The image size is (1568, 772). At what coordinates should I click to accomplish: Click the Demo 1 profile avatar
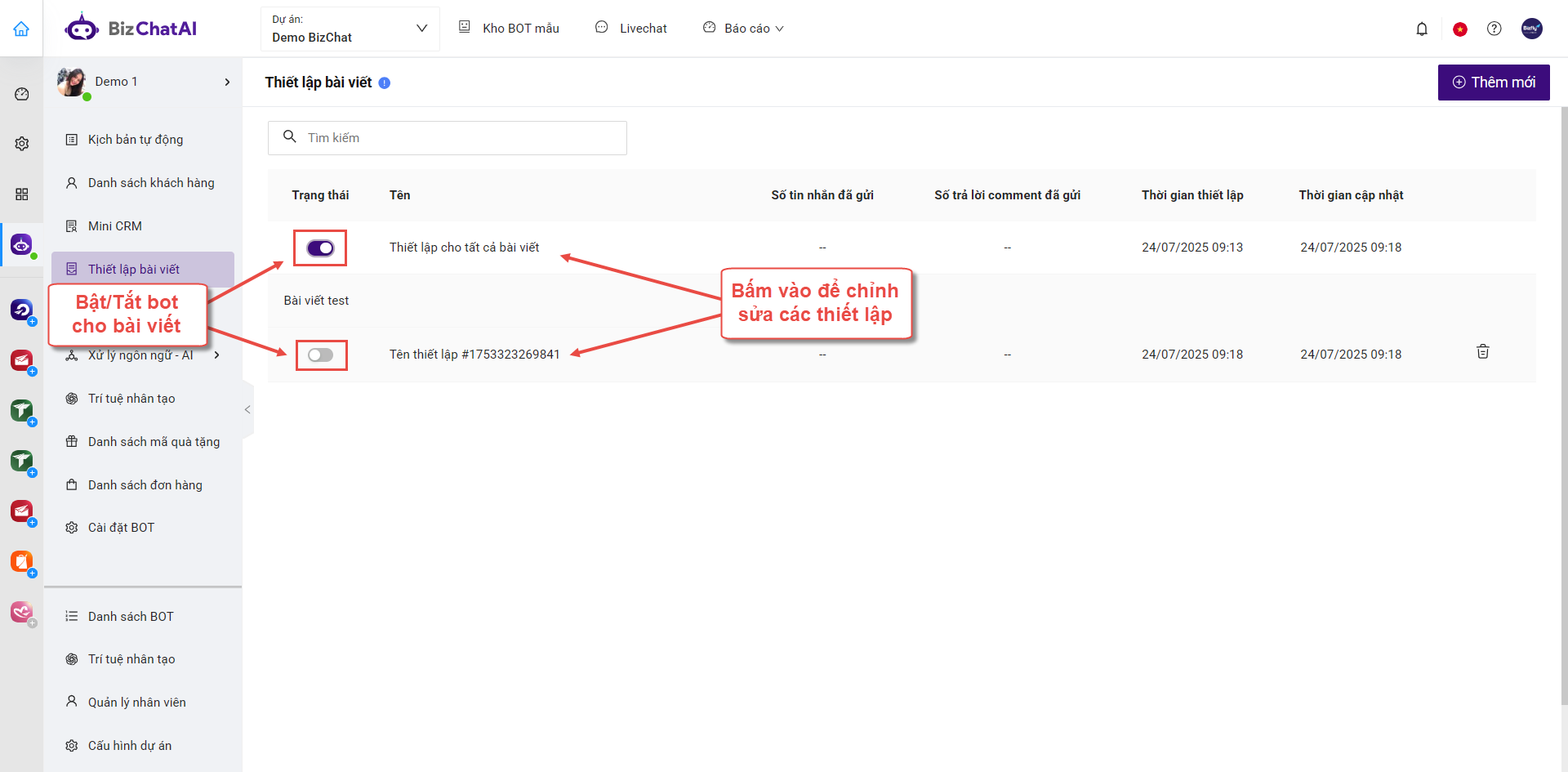(72, 82)
